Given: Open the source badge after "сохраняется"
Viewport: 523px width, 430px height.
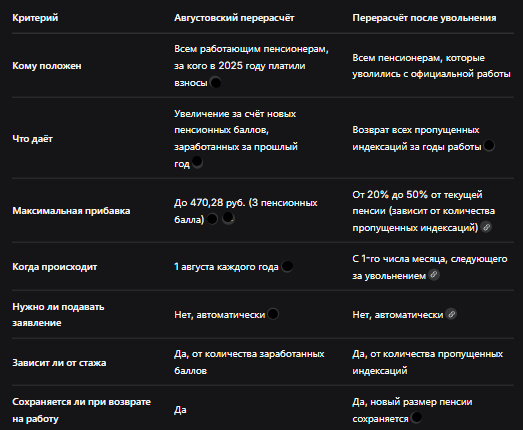Looking at the screenshot, I should pyautogui.click(x=416, y=417).
